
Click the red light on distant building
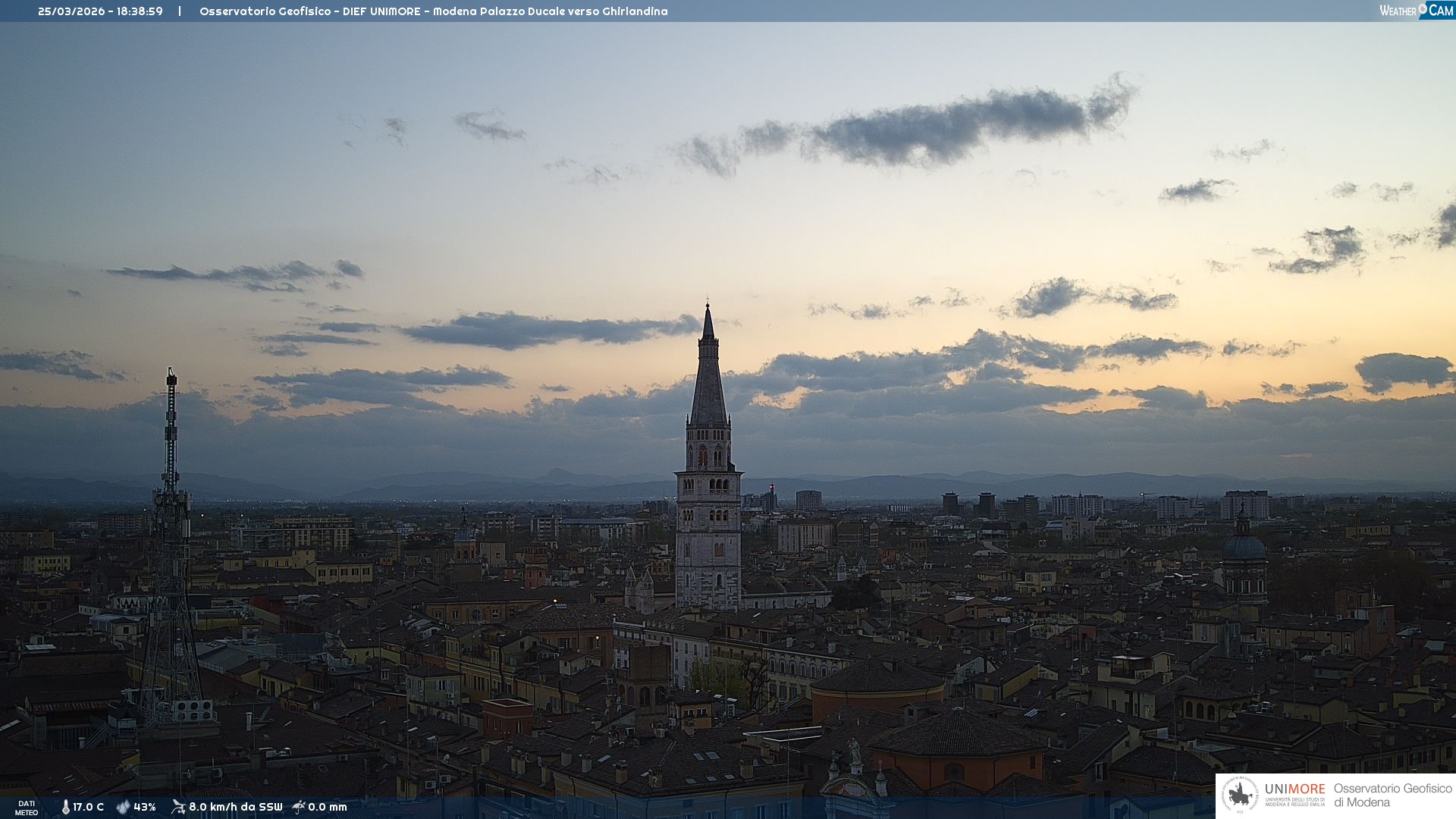pyautogui.click(x=772, y=487)
